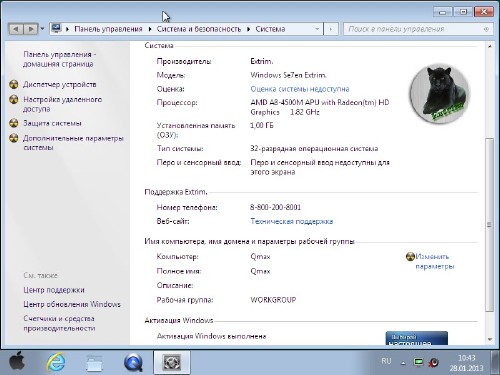Click the shield icon beside Защита системы
The image size is (500, 375).
tap(14, 123)
